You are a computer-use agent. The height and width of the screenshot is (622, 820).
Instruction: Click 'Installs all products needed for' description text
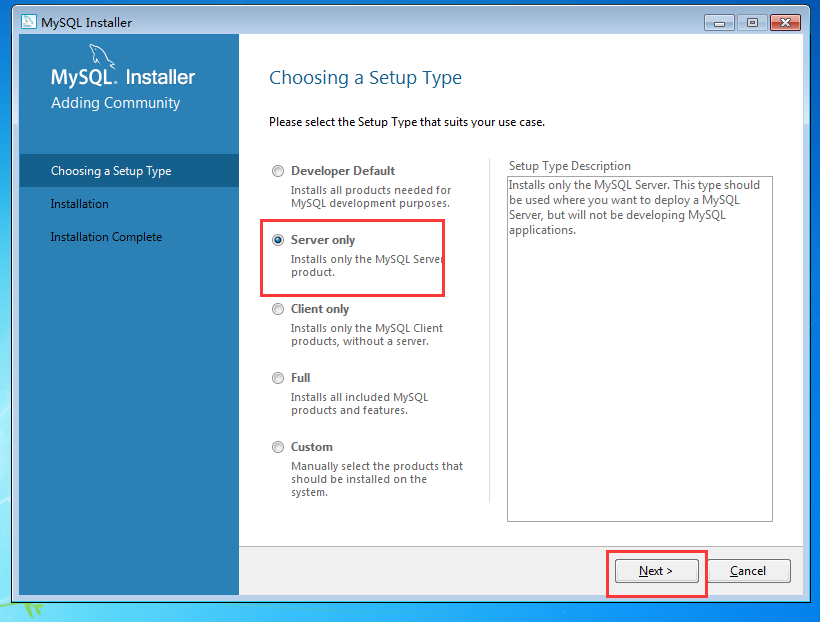371,197
